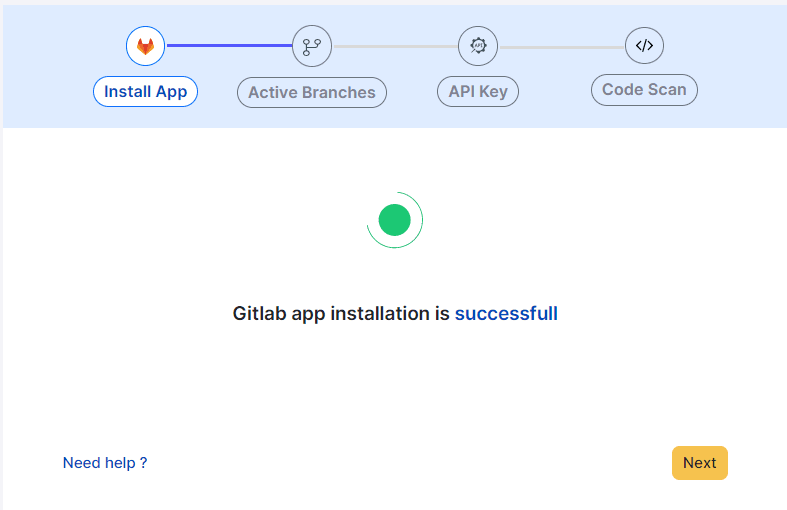The image size is (787, 510).
Task: Open the Need help ? link
Action: (x=105, y=463)
